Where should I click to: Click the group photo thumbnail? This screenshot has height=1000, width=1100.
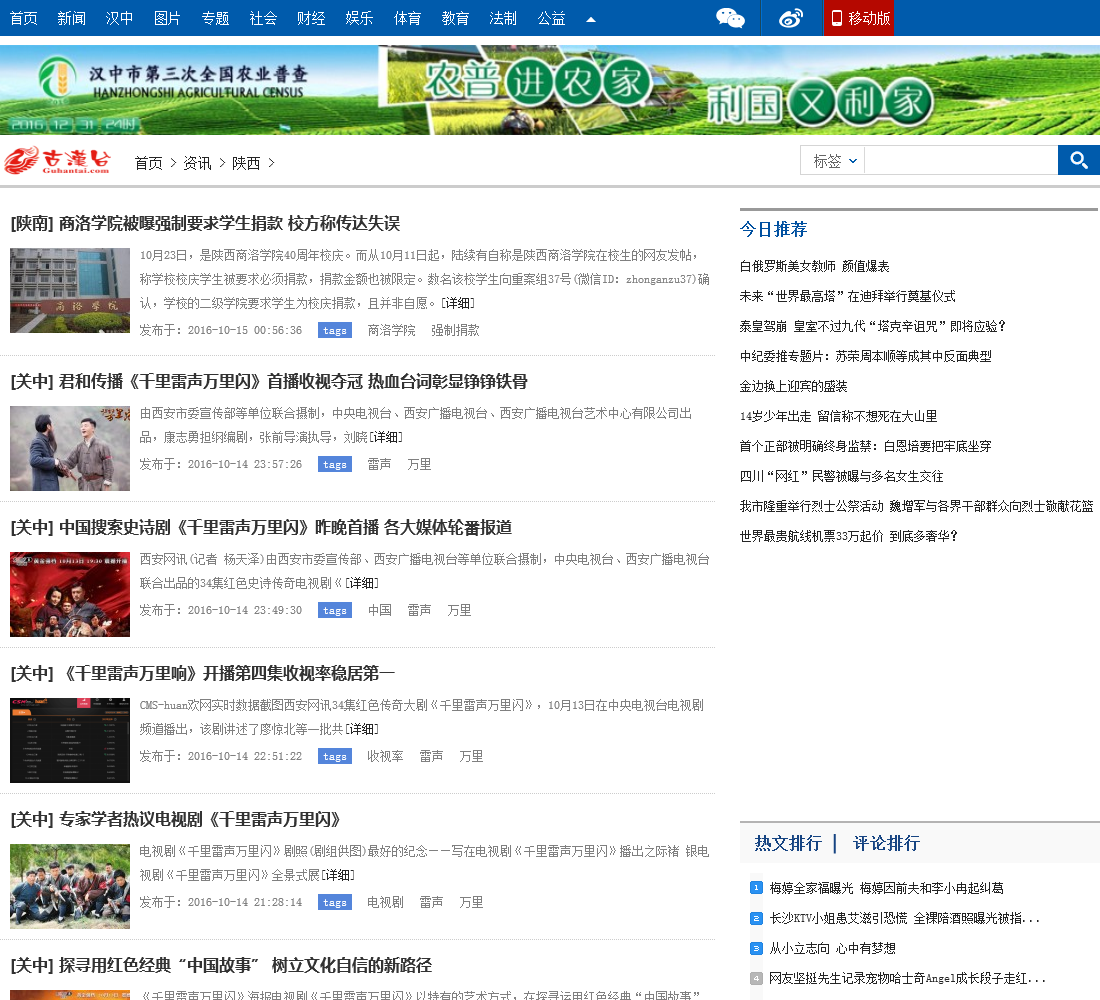tap(69, 886)
